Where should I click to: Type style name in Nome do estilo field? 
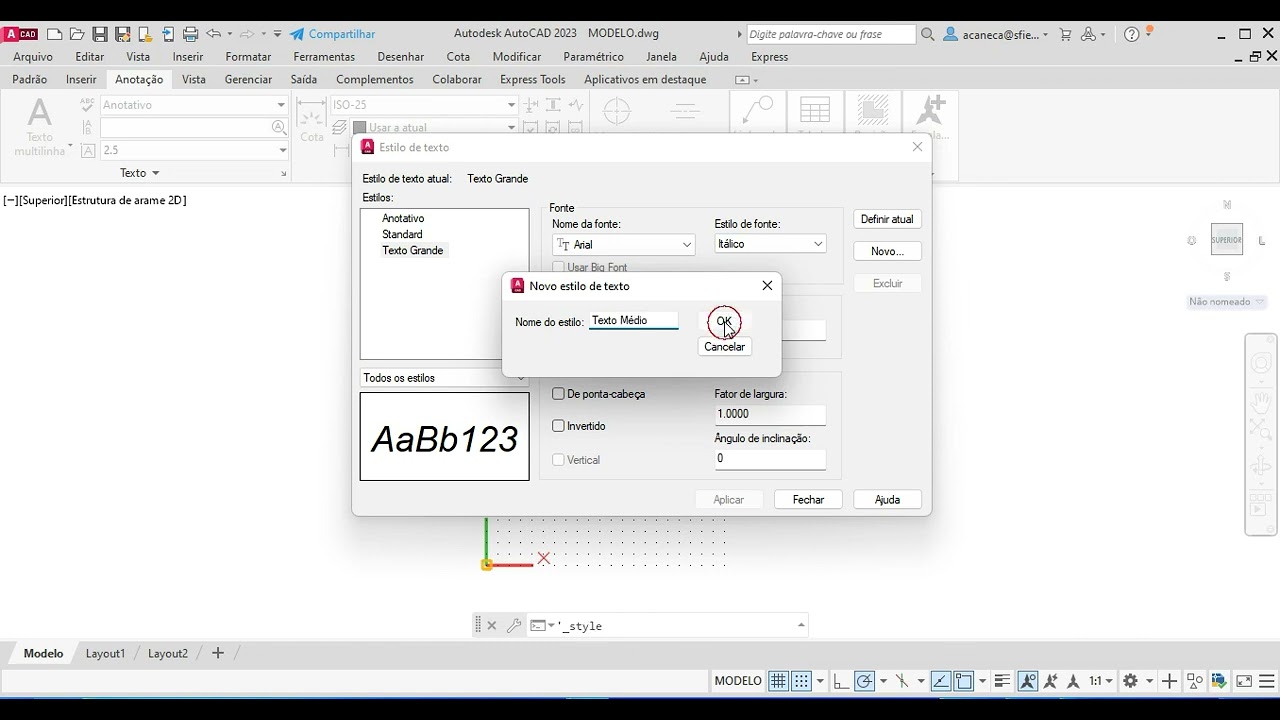pyautogui.click(x=633, y=321)
